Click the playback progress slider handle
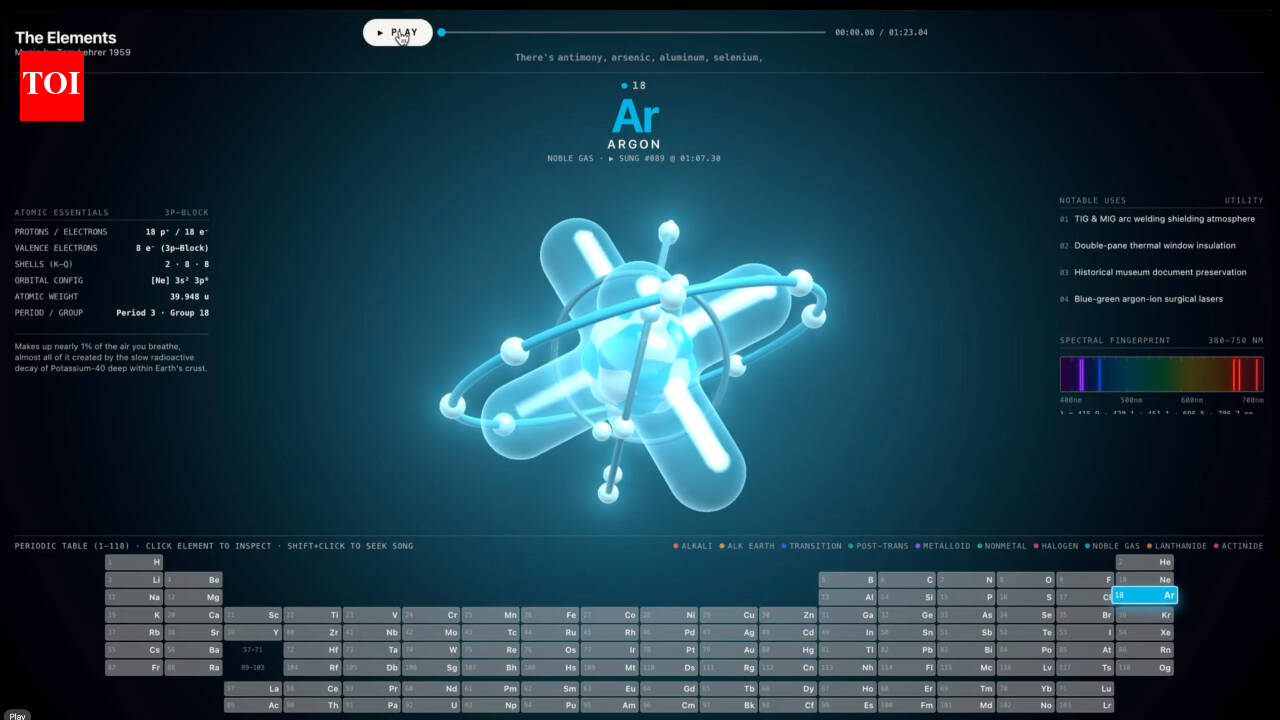 441,32
